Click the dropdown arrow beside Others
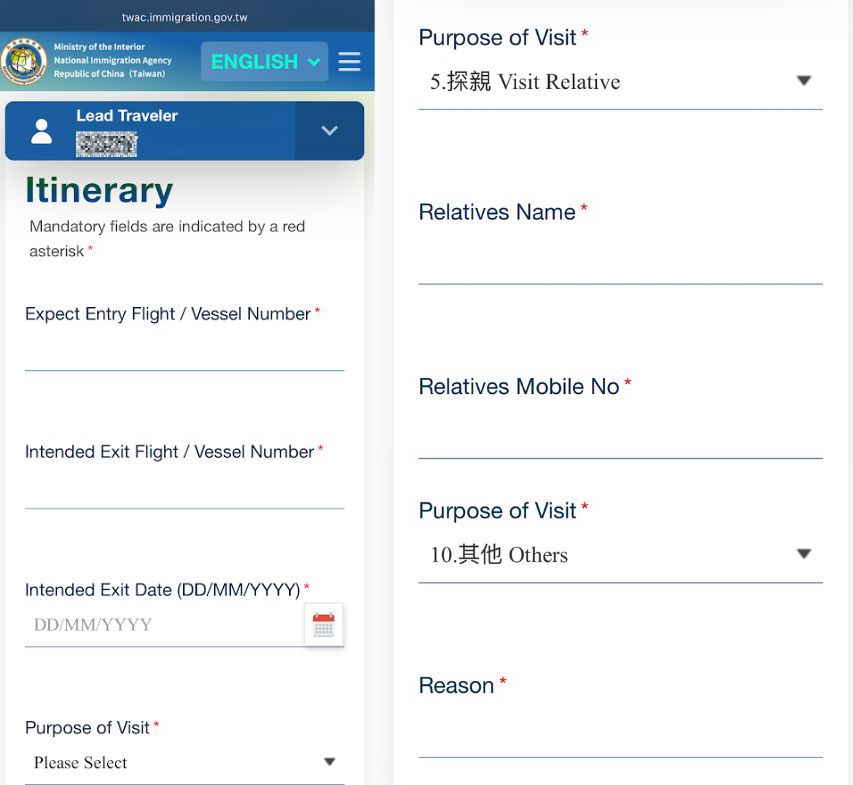 [x=804, y=554]
